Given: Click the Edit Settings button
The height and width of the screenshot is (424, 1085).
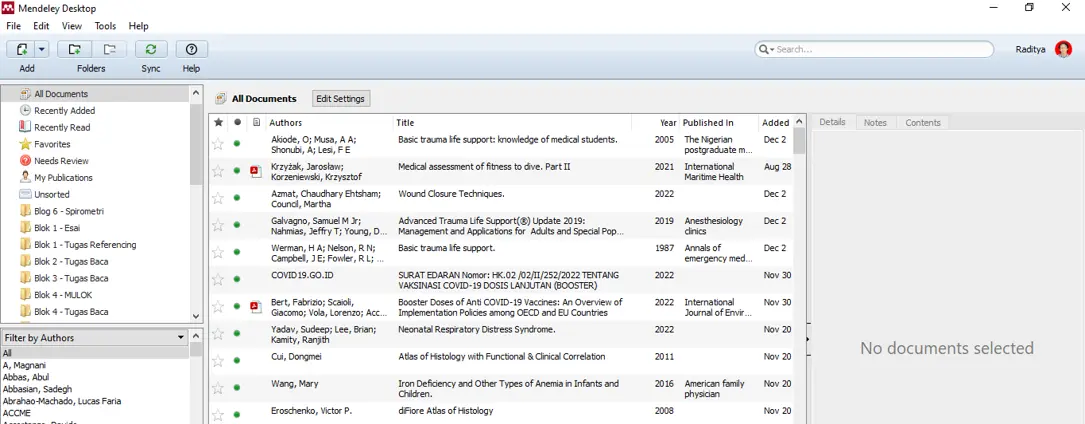Looking at the screenshot, I should coord(341,99).
